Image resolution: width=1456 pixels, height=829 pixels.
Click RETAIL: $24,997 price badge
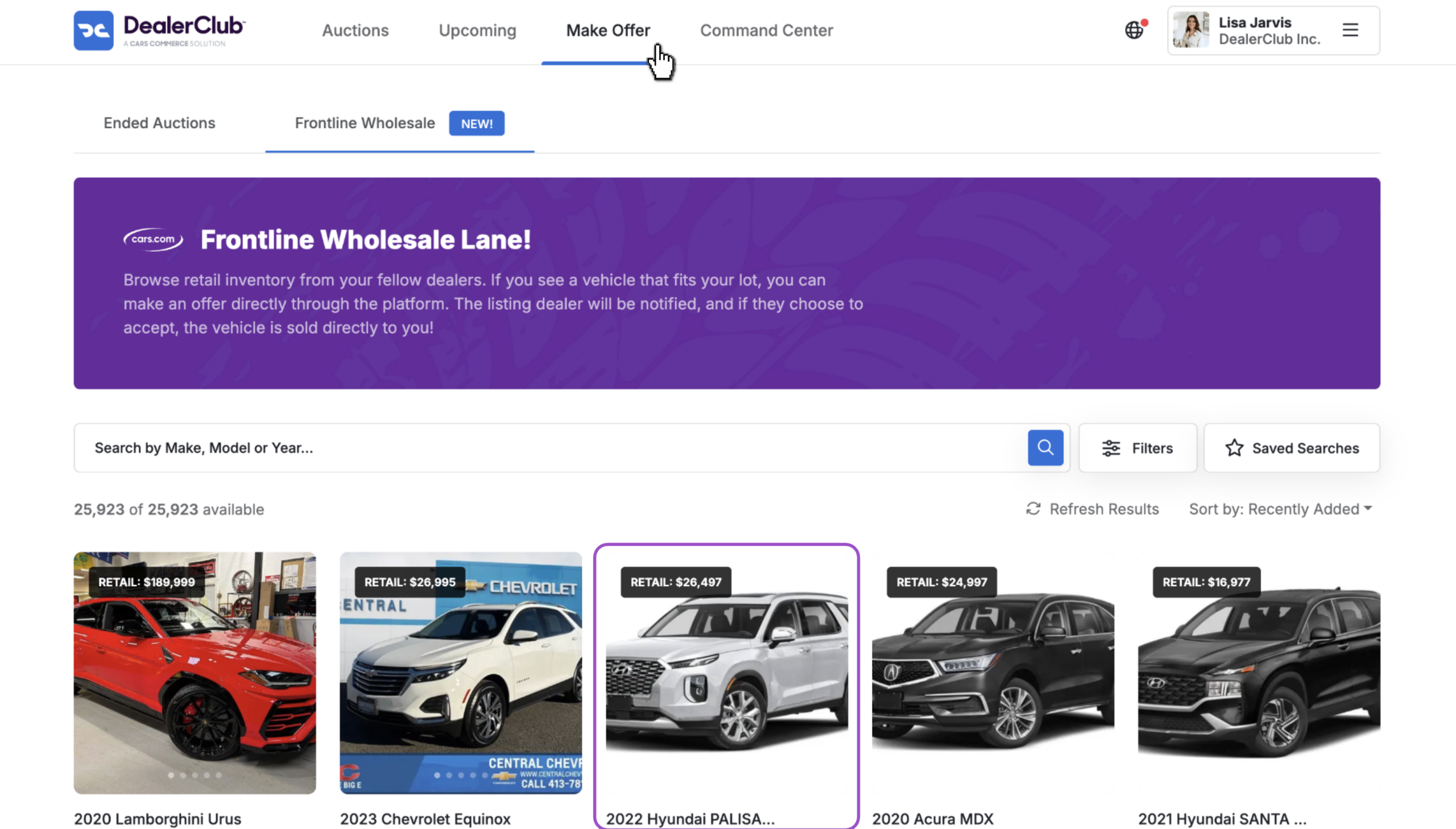[941, 582]
